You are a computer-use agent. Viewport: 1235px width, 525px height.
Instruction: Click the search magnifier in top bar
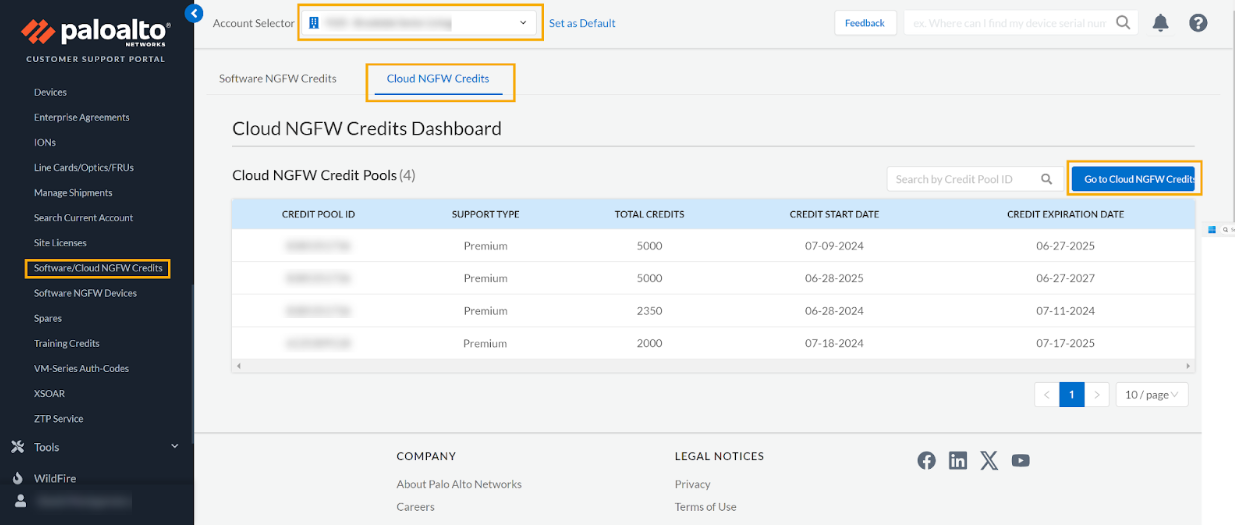[x=1124, y=22]
